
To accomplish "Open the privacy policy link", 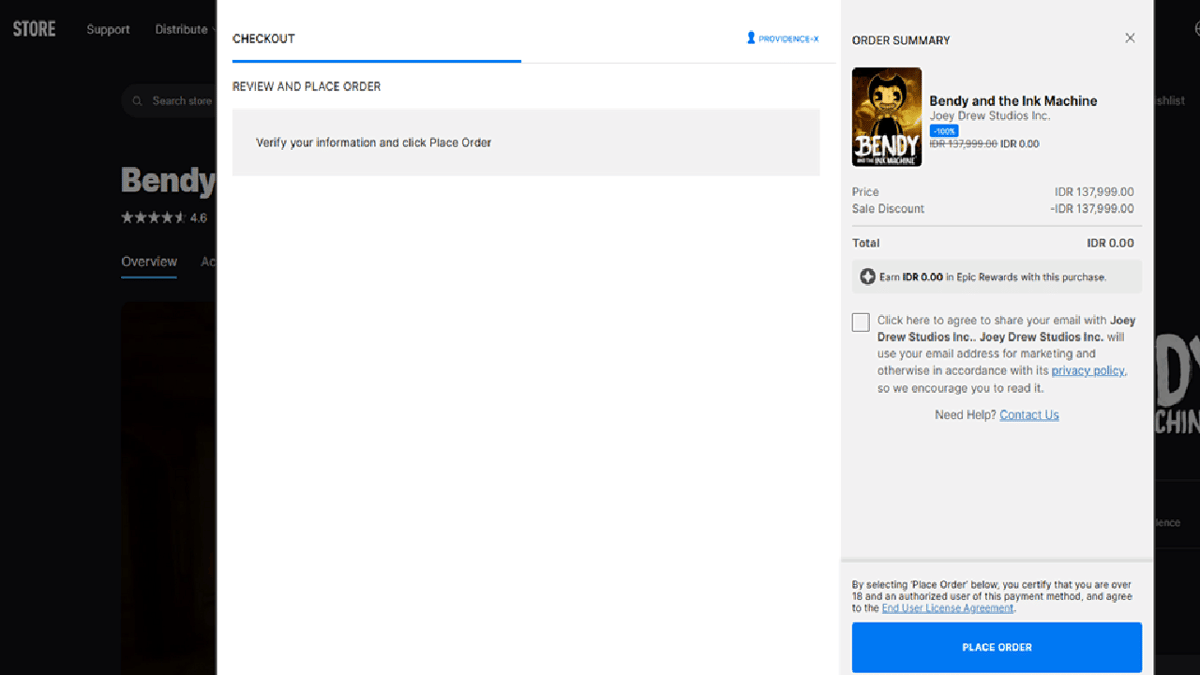I will coord(1087,370).
